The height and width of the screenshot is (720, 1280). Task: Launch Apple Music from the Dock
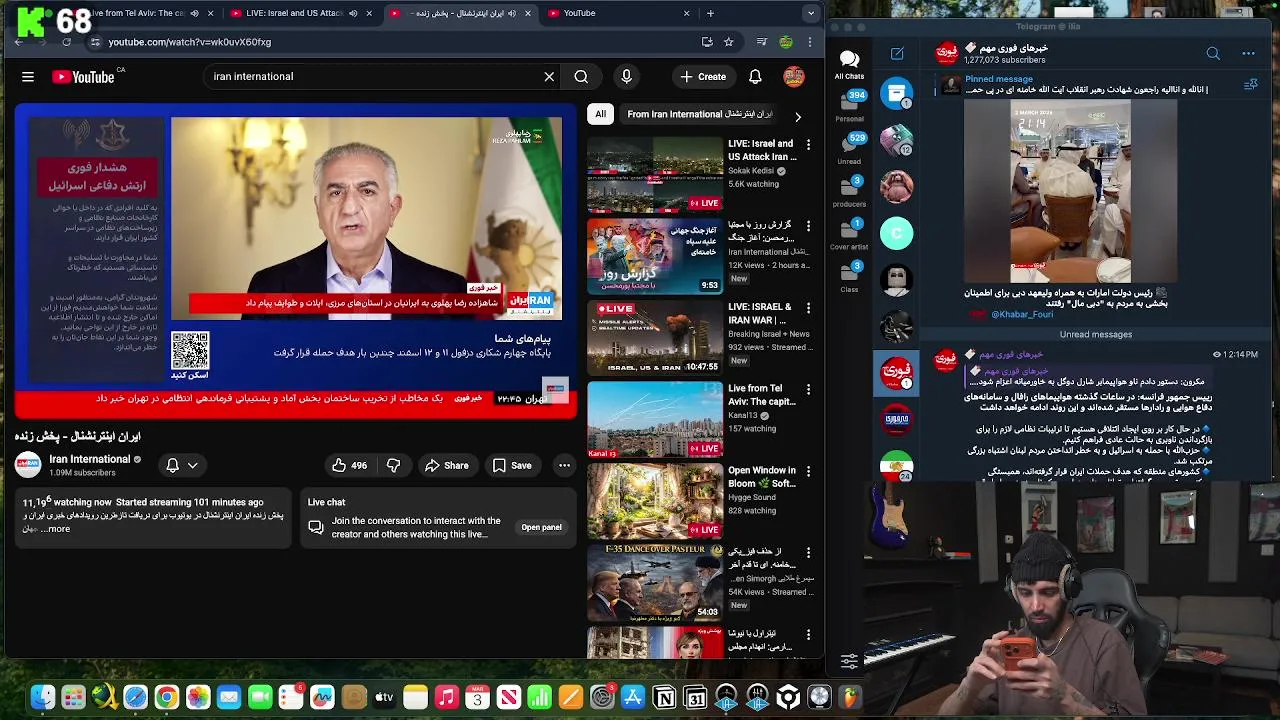tap(447, 697)
